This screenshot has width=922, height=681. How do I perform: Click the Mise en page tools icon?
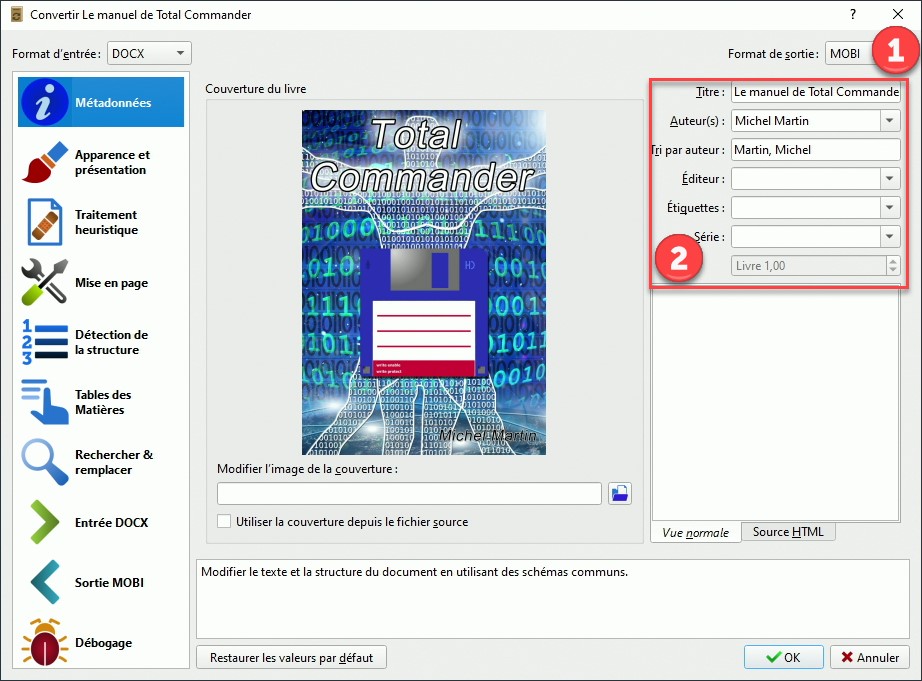coord(44,283)
